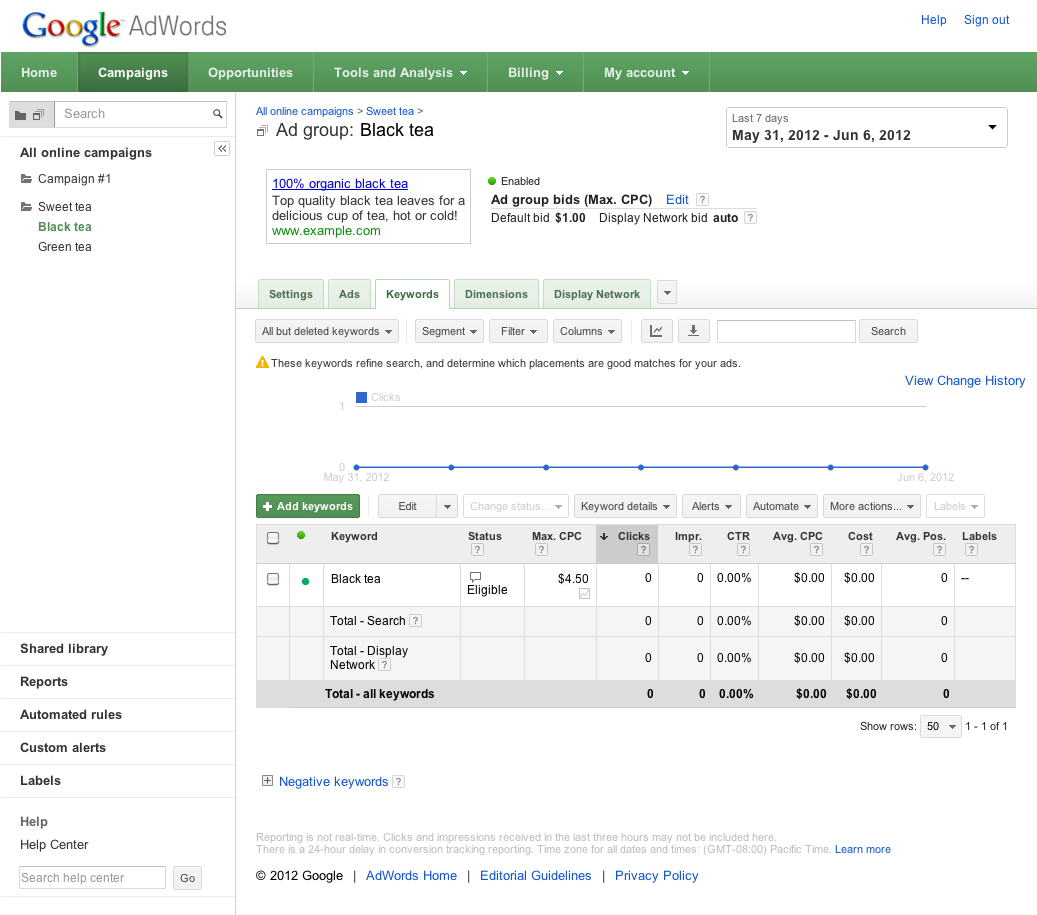Click the small chart icon under $4.50
Viewport: 1037px width, 915px height.
coord(584,594)
